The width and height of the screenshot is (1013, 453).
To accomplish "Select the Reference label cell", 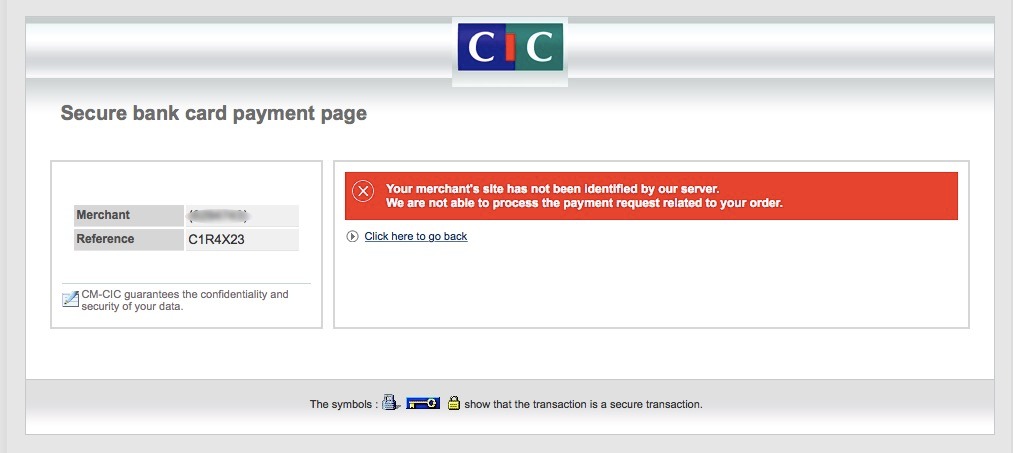I will (x=129, y=239).
